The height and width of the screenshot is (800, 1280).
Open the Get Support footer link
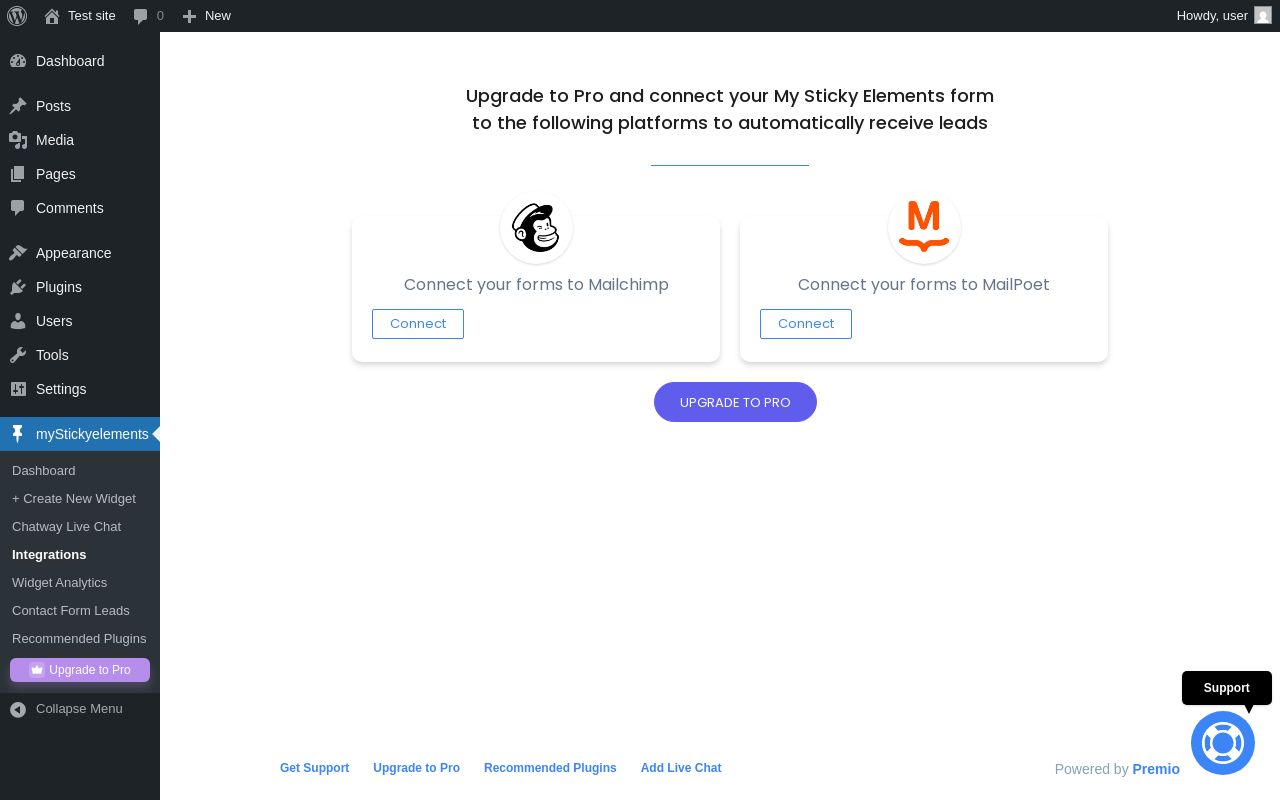[x=314, y=768]
